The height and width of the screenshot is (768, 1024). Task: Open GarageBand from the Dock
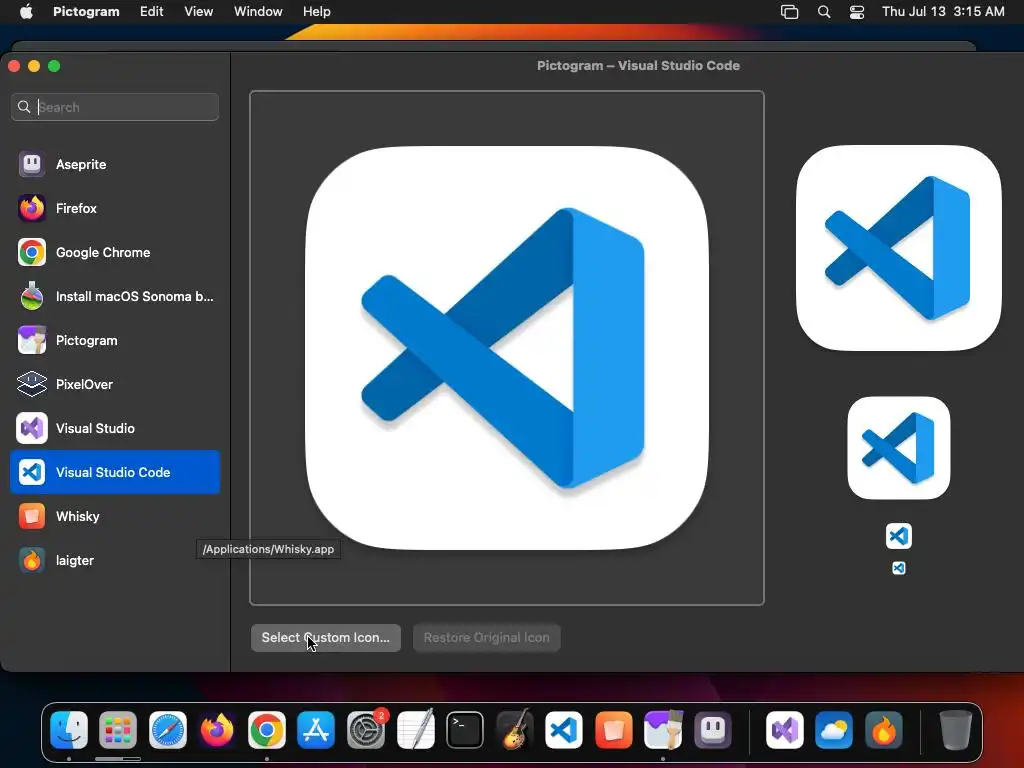[x=515, y=729]
